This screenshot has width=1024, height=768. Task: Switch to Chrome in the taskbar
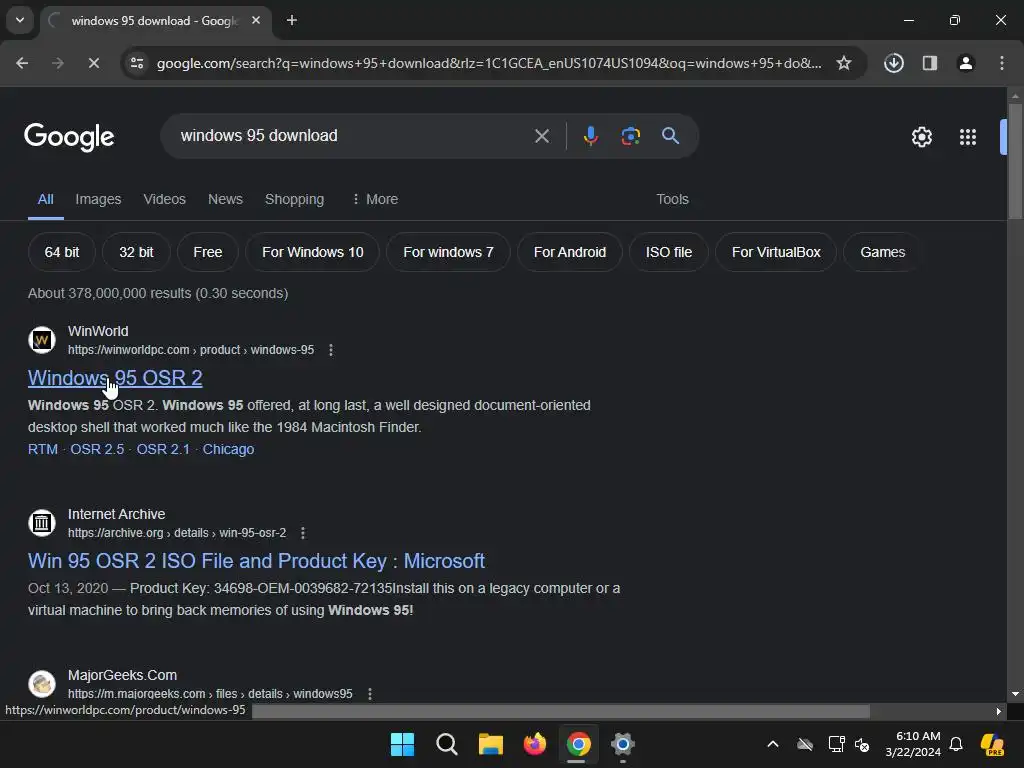pyautogui.click(x=579, y=744)
